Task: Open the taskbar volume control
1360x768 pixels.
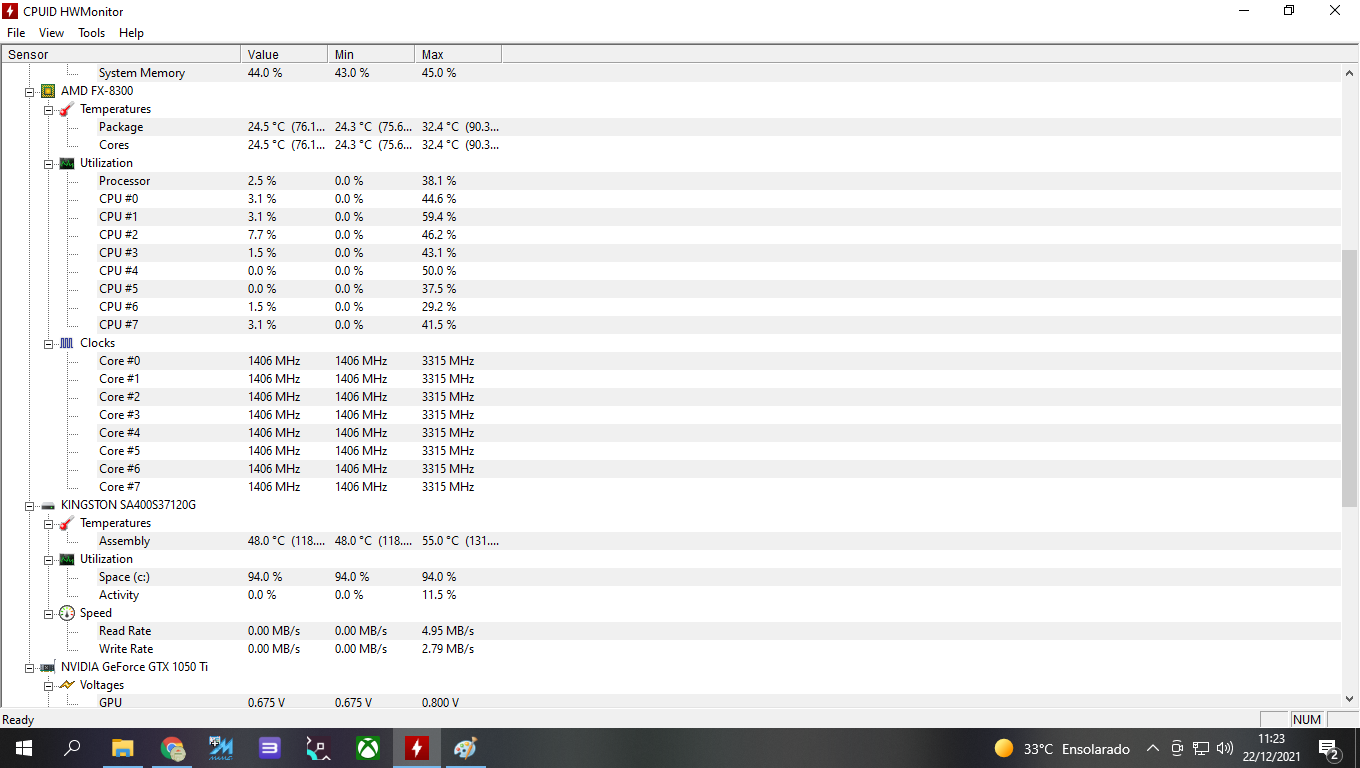Action: [x=1225, y=748]
